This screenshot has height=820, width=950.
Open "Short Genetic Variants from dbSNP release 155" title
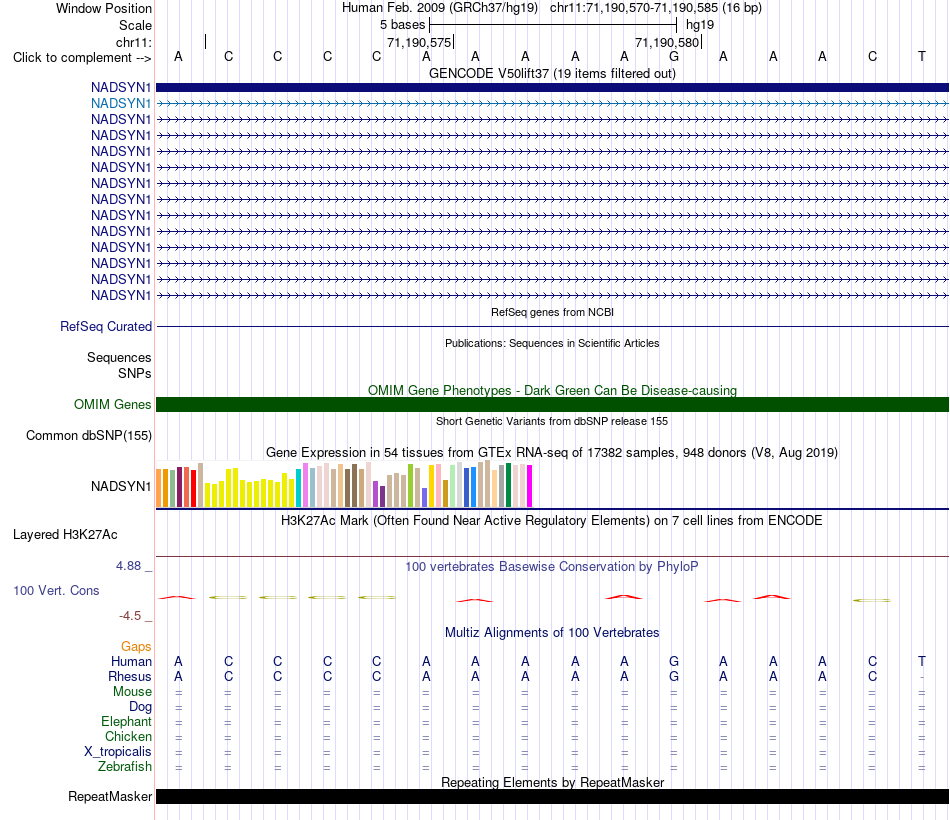pos(552,421)
